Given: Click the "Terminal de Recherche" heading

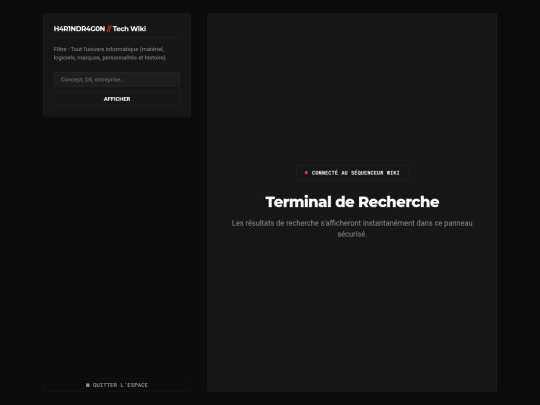Looking at the screenshot, I should [352, 202].
